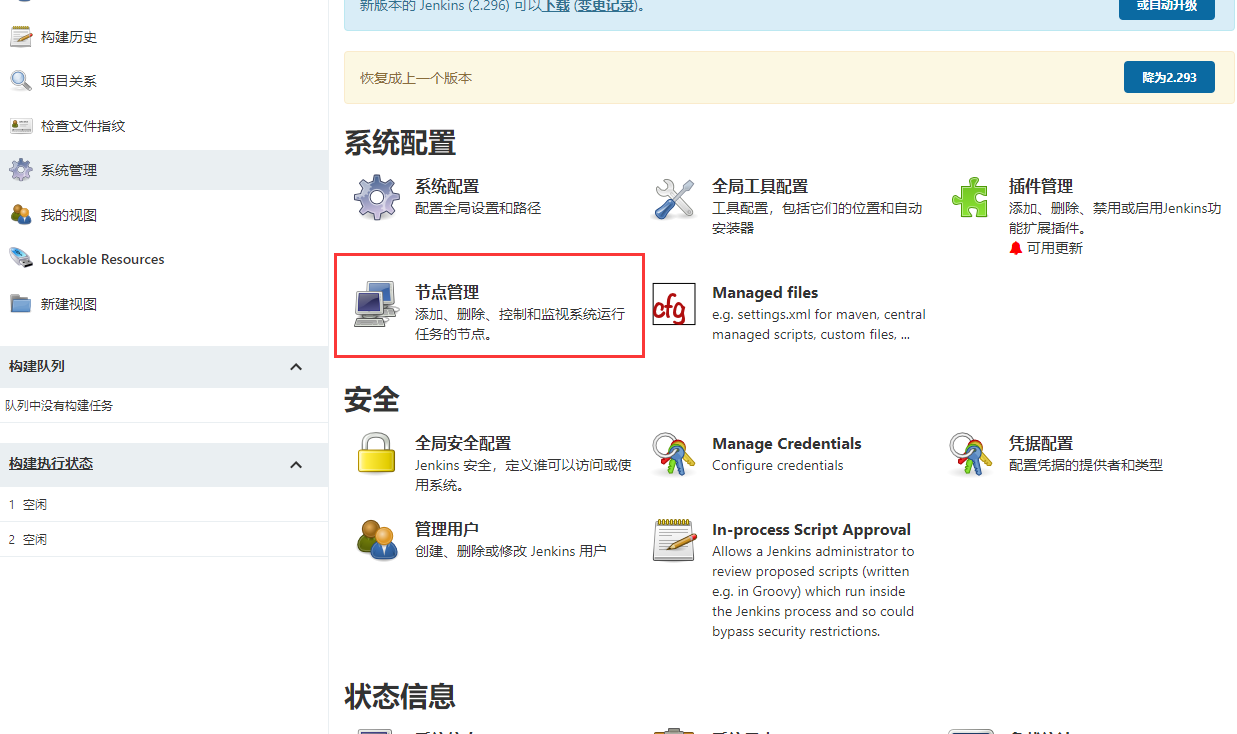The image size is (1237, 734).
Task: Open the 全局安全配置 link
Action: (463, 443)
